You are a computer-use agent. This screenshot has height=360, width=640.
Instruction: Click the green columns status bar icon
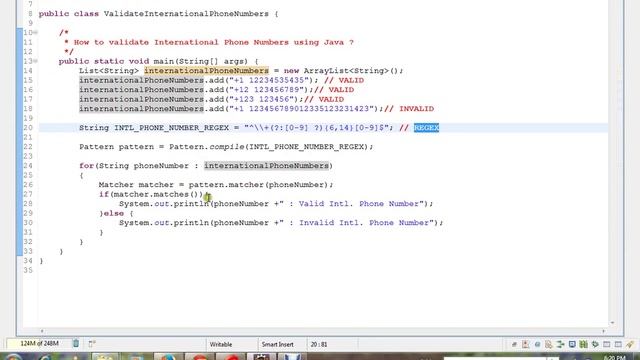[x=584, y=344]
